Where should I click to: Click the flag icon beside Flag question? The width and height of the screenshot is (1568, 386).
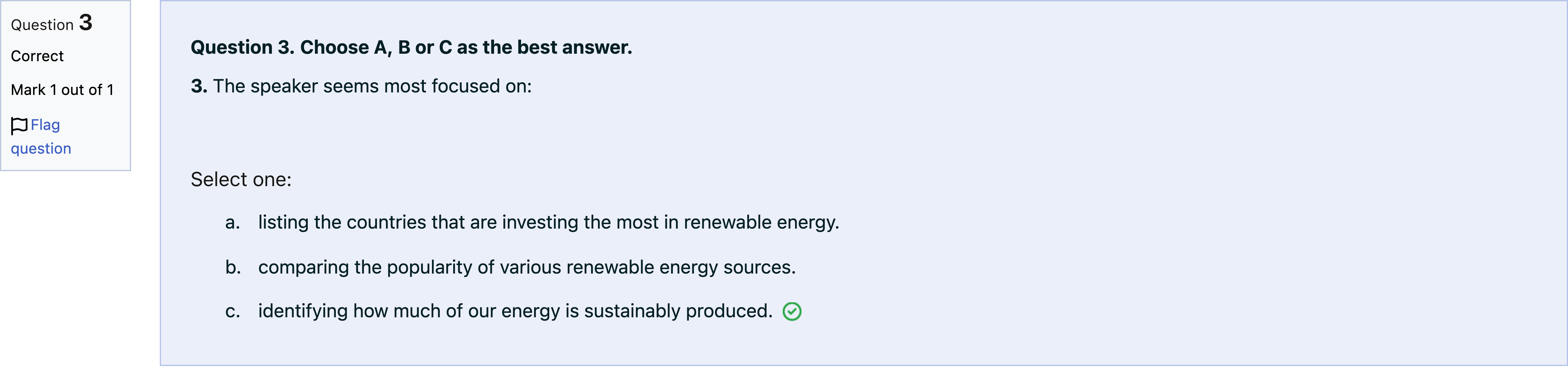(x=19, y=126)
